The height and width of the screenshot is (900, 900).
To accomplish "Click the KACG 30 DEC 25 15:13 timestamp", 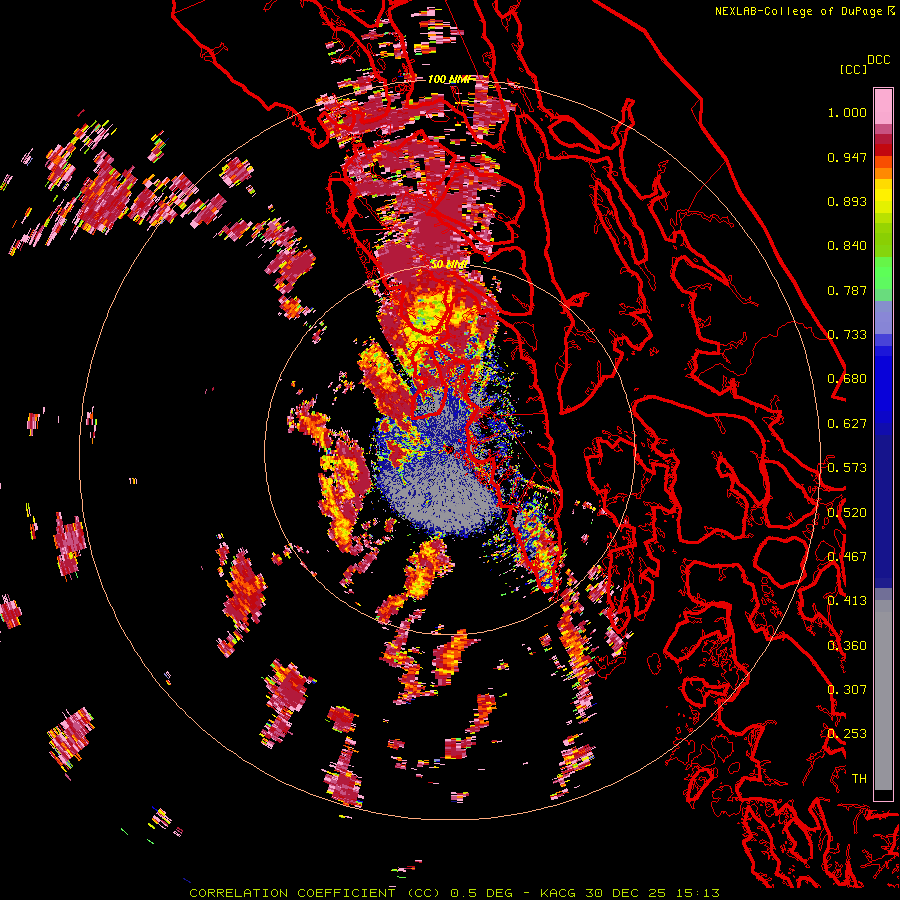I will (630, 893).
